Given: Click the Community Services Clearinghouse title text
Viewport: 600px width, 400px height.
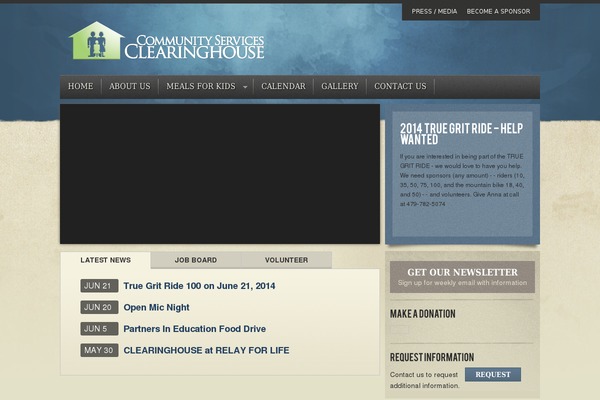Looking at the screenshot, I should point(194,47).
